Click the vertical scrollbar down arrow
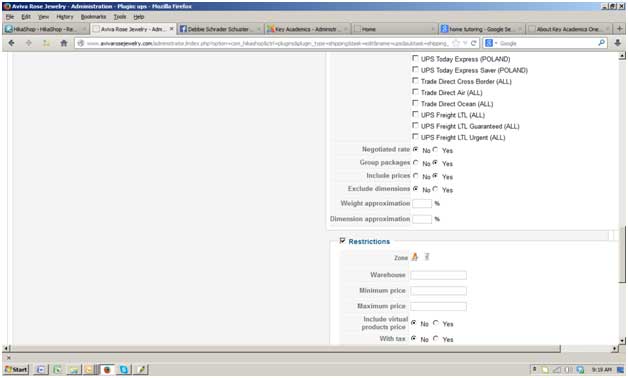 (x=622, y=341)
